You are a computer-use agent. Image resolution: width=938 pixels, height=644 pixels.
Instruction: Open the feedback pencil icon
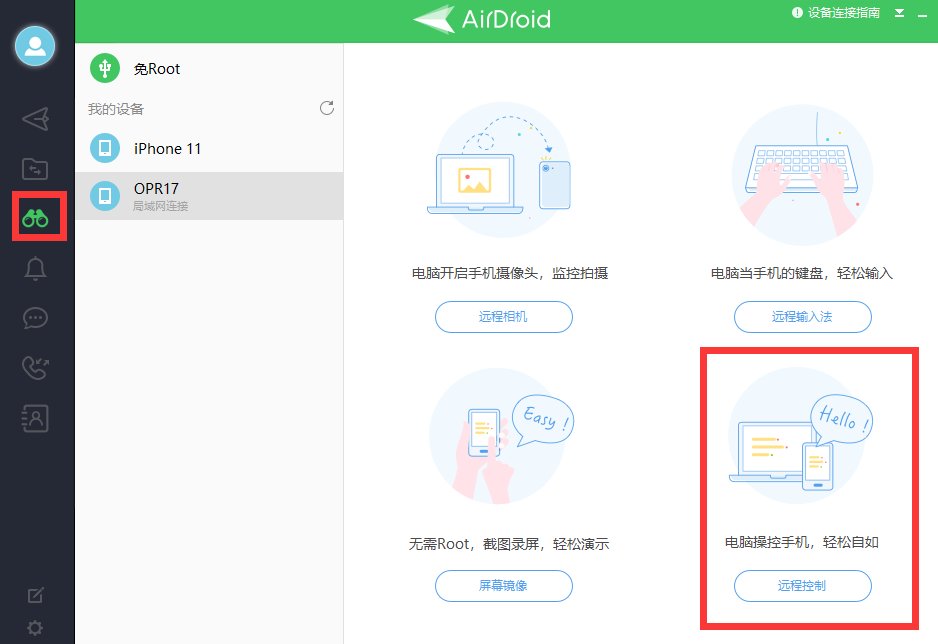[x=35, y=594]
